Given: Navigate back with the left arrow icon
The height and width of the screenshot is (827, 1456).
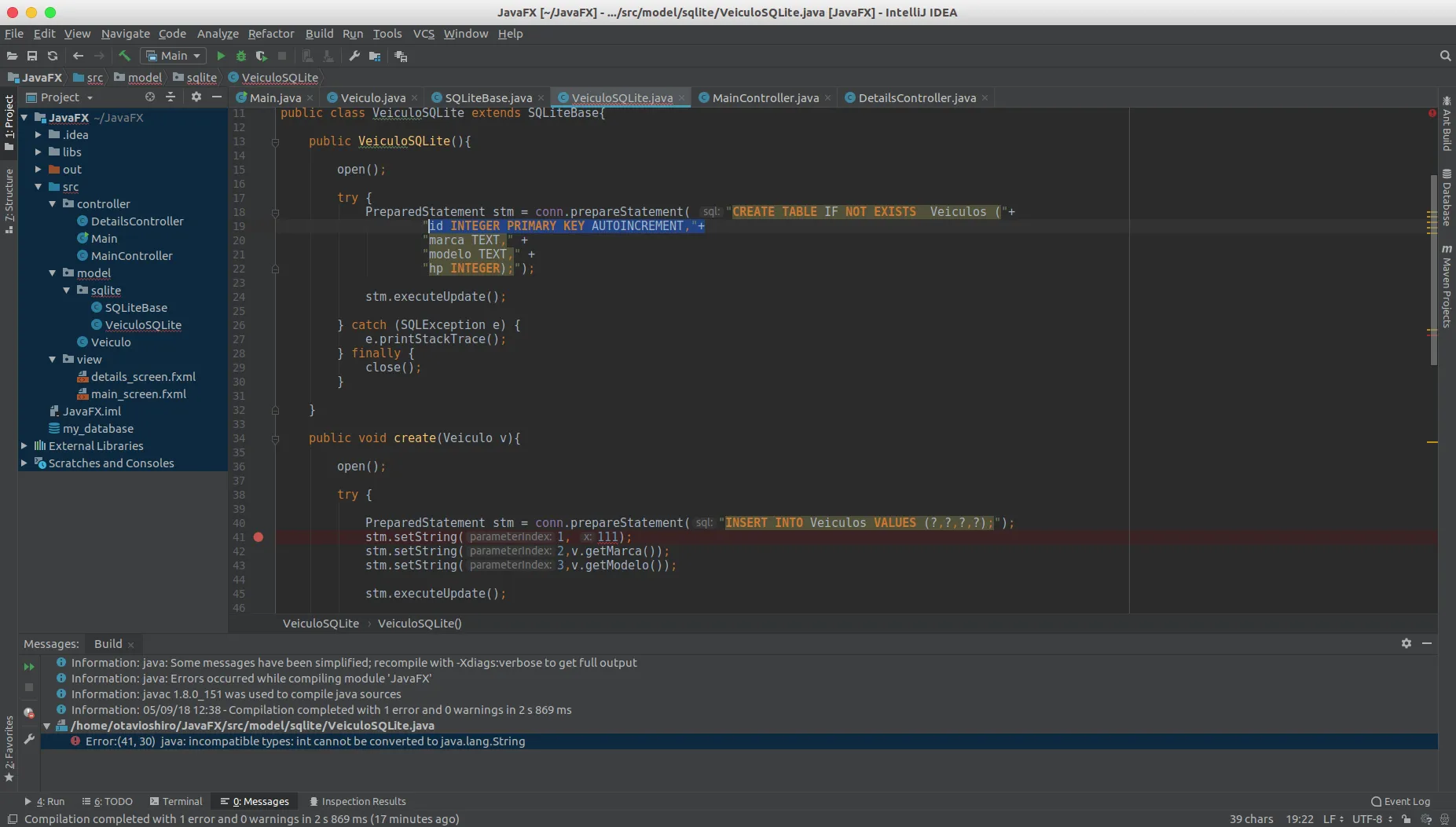Looking at the screenshot, I should click(78, 56).
